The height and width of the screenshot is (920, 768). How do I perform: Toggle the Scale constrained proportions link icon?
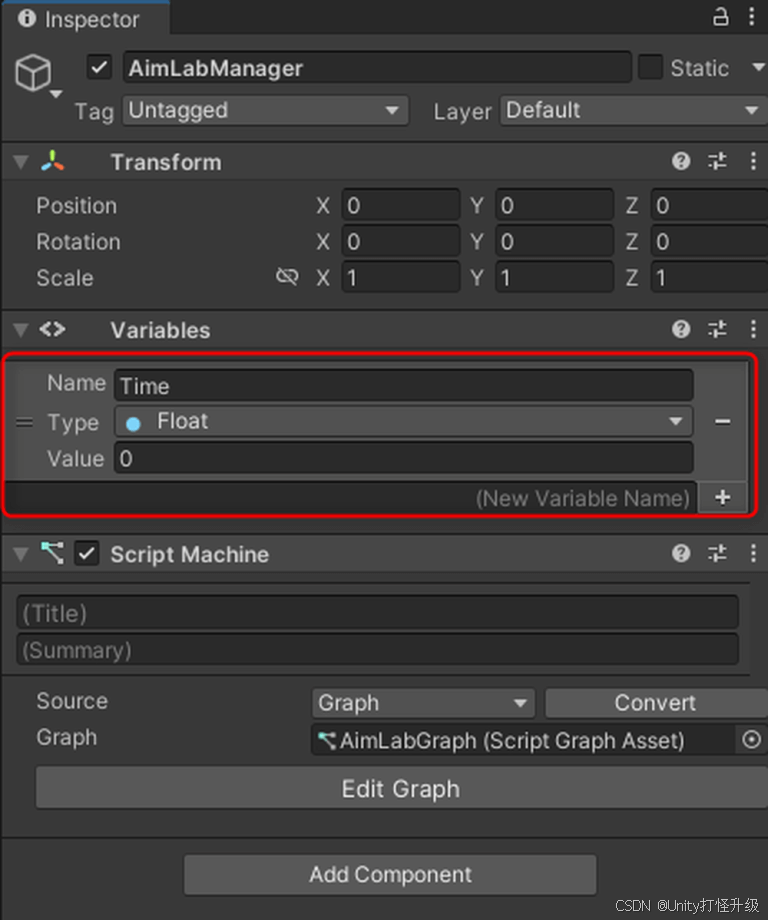click(x=287, y=276)
